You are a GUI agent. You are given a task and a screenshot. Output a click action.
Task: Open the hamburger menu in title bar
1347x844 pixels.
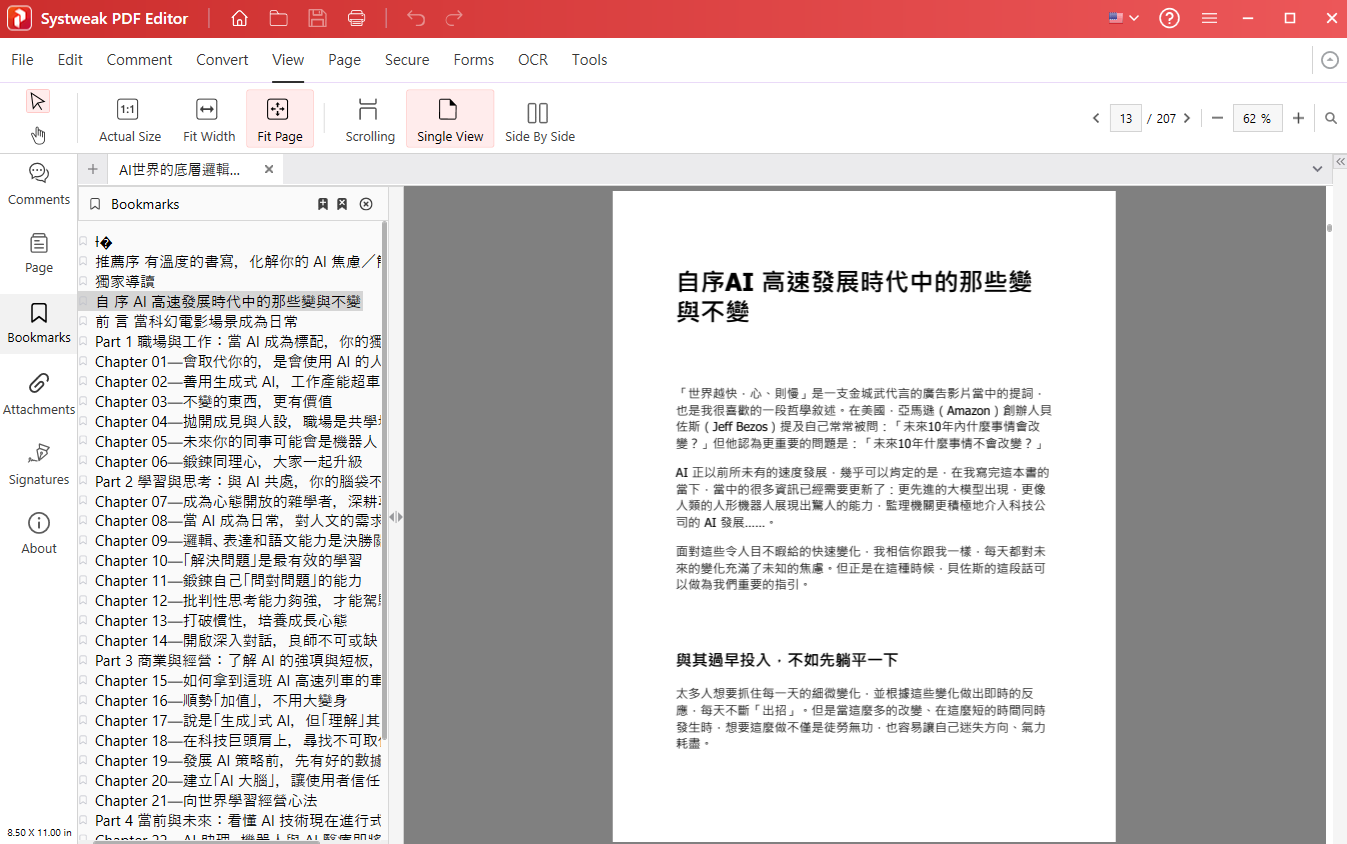pyautogui.click(x=1209, y=19)
